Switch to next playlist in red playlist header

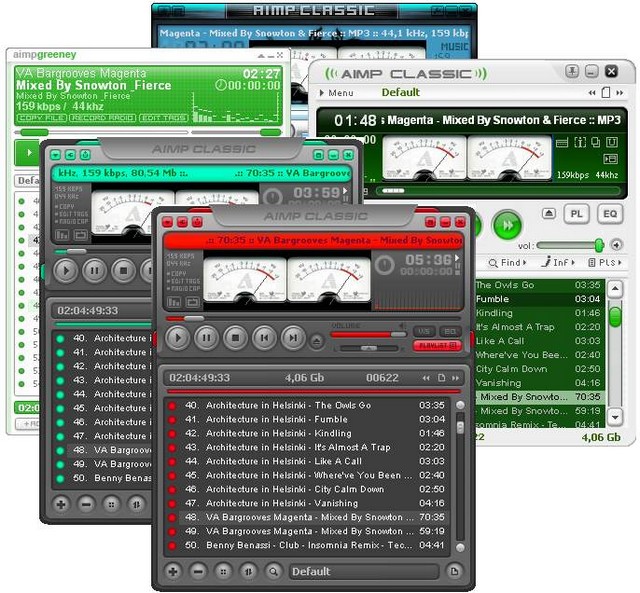456,378
